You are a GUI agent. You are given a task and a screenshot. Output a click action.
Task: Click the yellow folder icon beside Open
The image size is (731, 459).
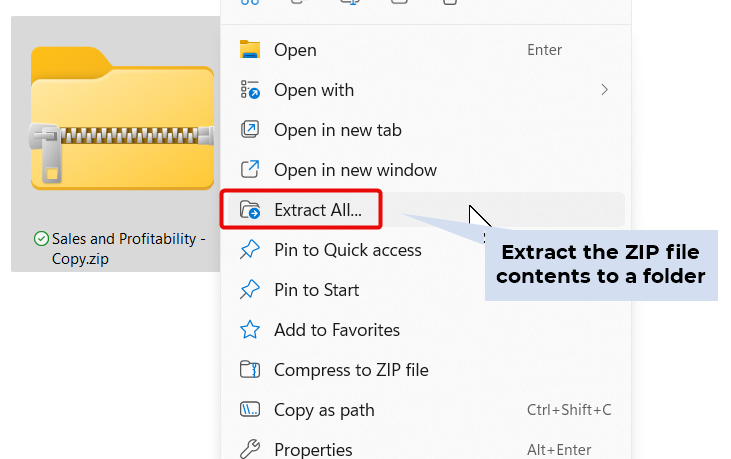pyautogui.click(x=250, y=50)
